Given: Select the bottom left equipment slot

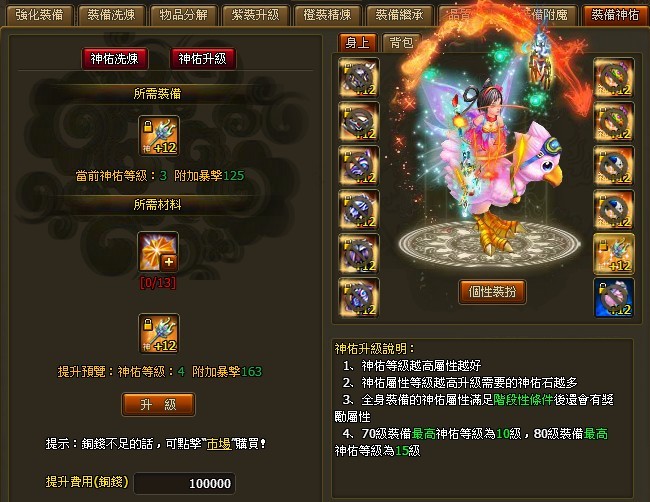Looking at the screenshot, I should (x=359, y=298).
